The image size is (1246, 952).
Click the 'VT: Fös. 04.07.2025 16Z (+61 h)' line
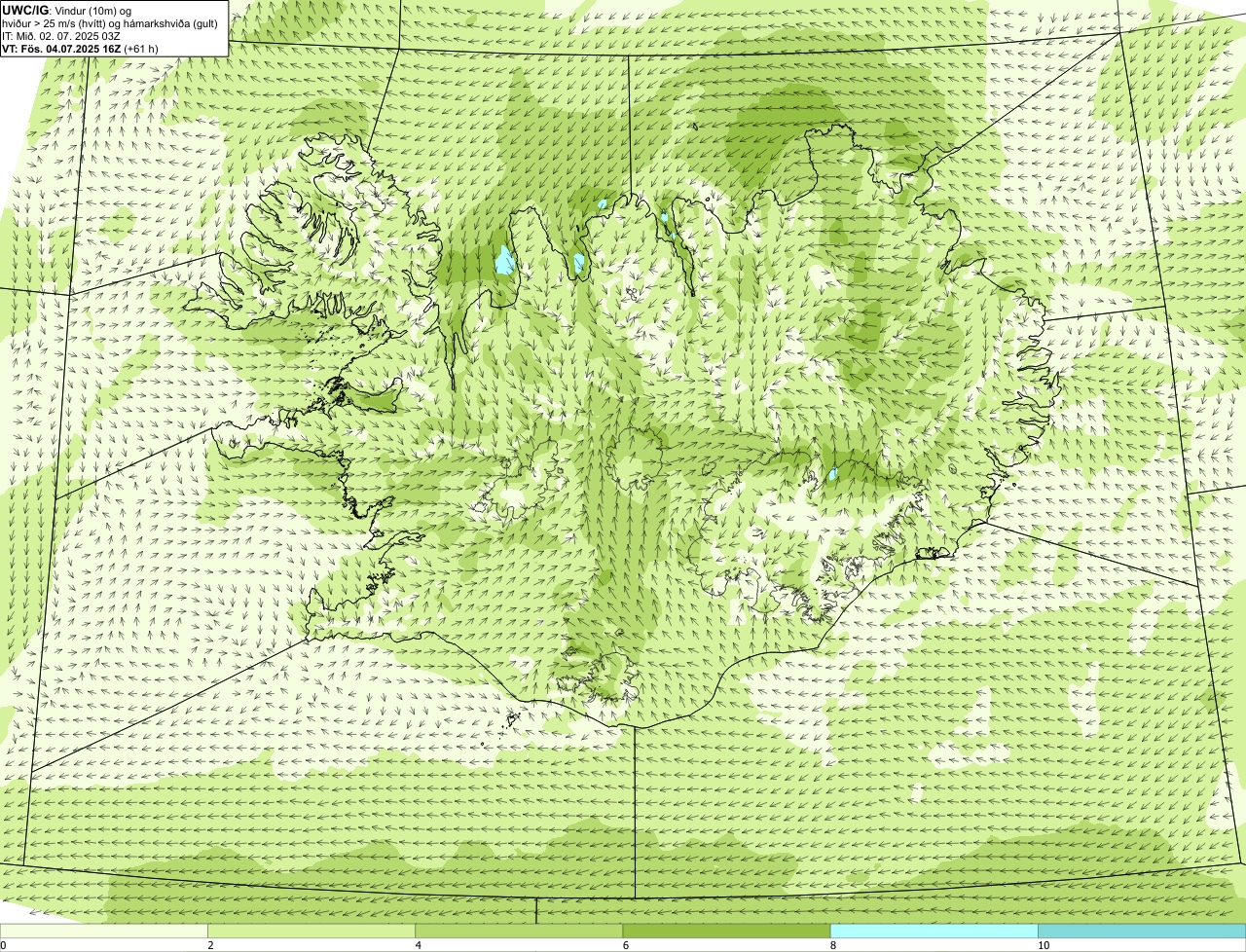pyautogui.click(x=80, y=49)
